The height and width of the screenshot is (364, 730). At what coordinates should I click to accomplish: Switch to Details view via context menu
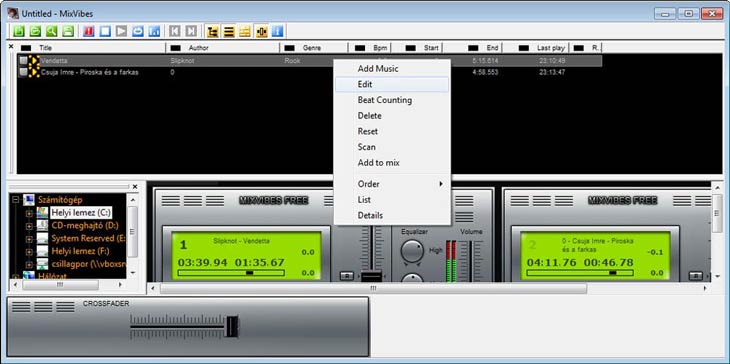click(392, 215)
